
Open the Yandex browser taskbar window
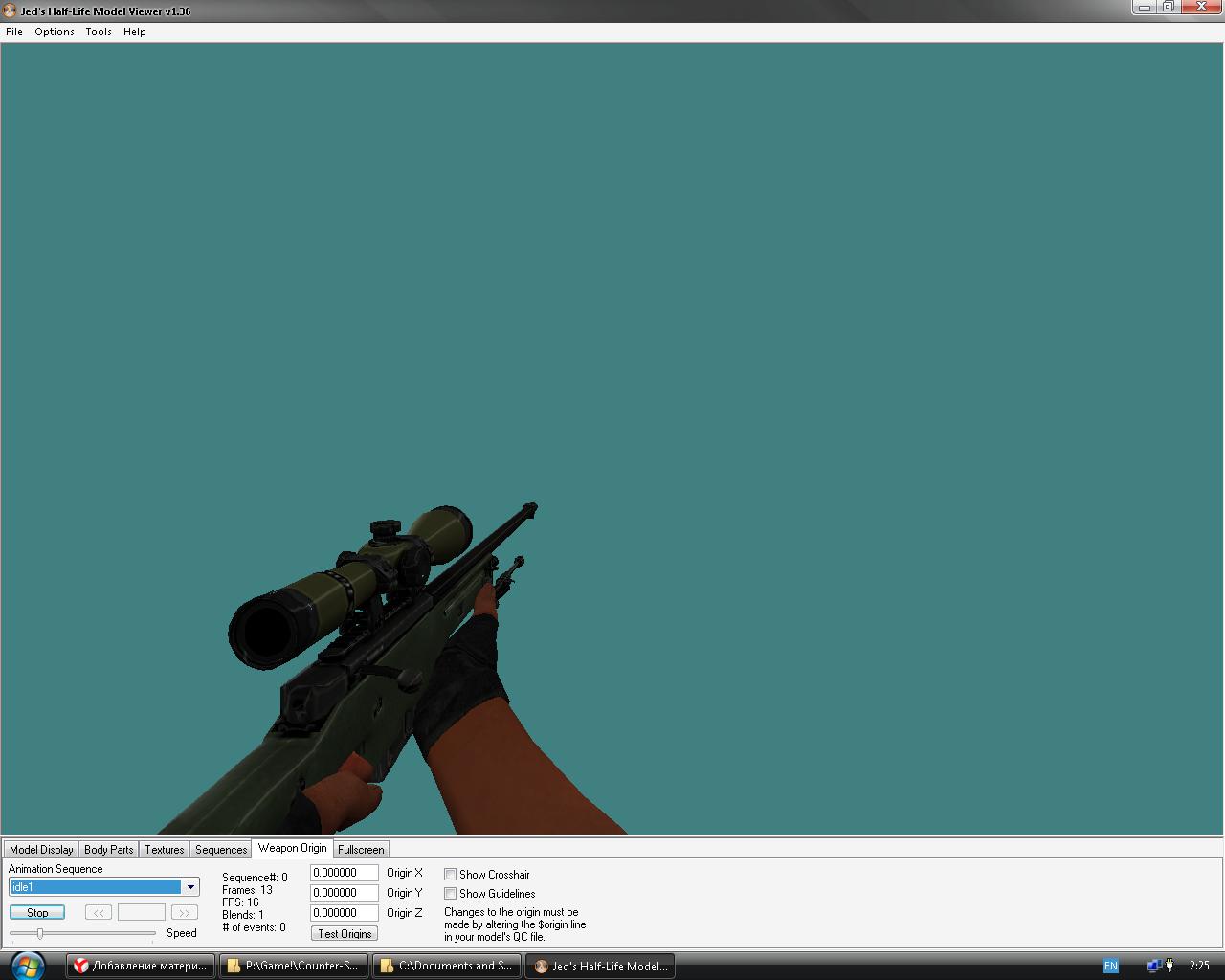coord(141,966)
